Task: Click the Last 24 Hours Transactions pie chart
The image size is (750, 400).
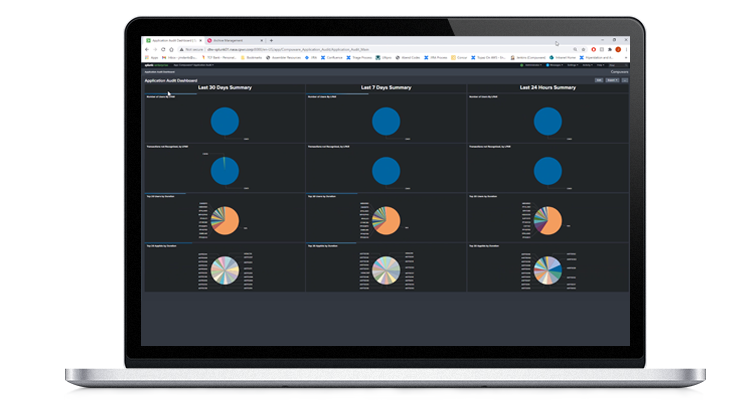Action: (547, 170)
